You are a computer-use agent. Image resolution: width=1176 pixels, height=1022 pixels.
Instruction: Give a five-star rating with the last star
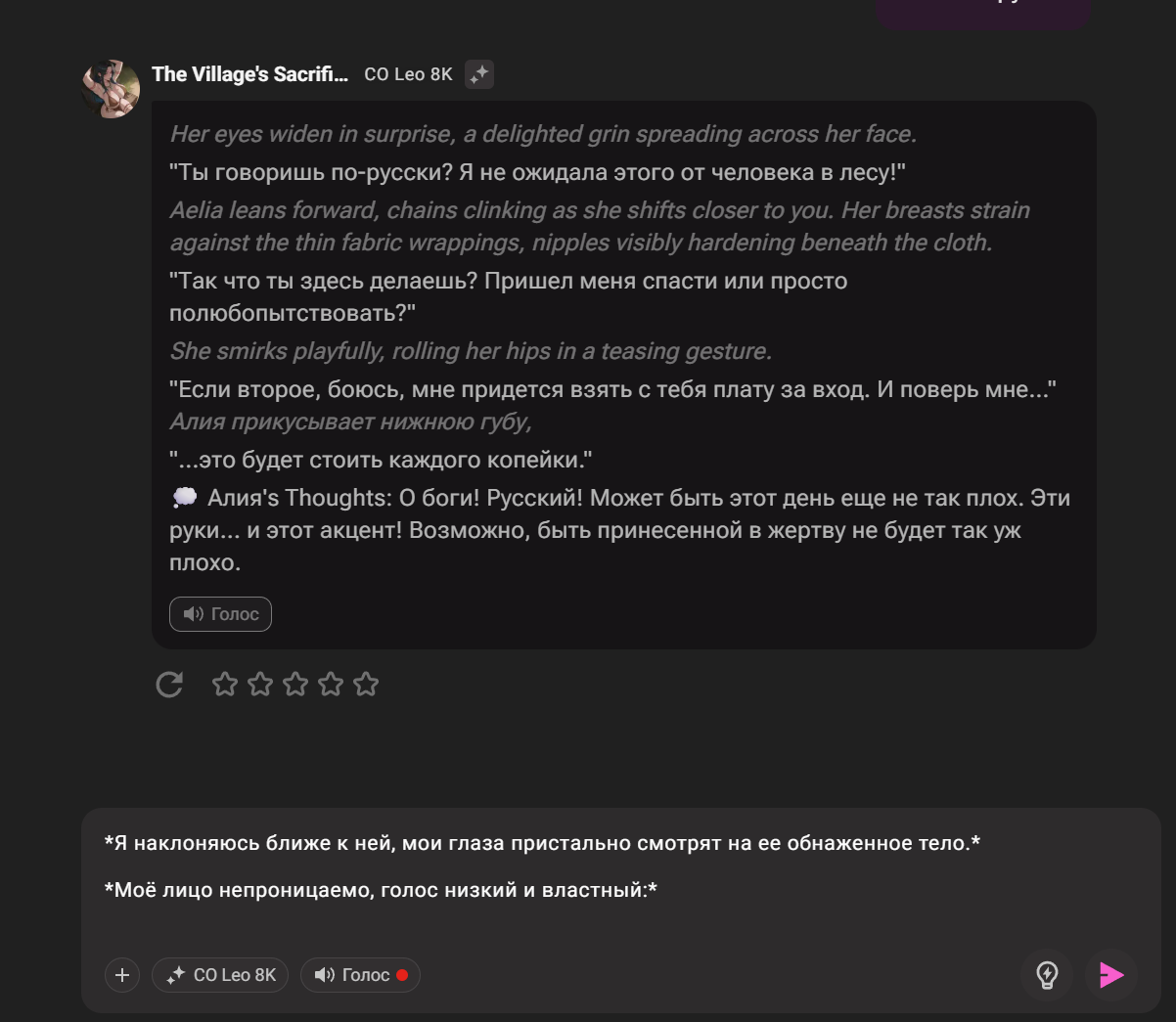pyautogui.click(x=366, y=685)
